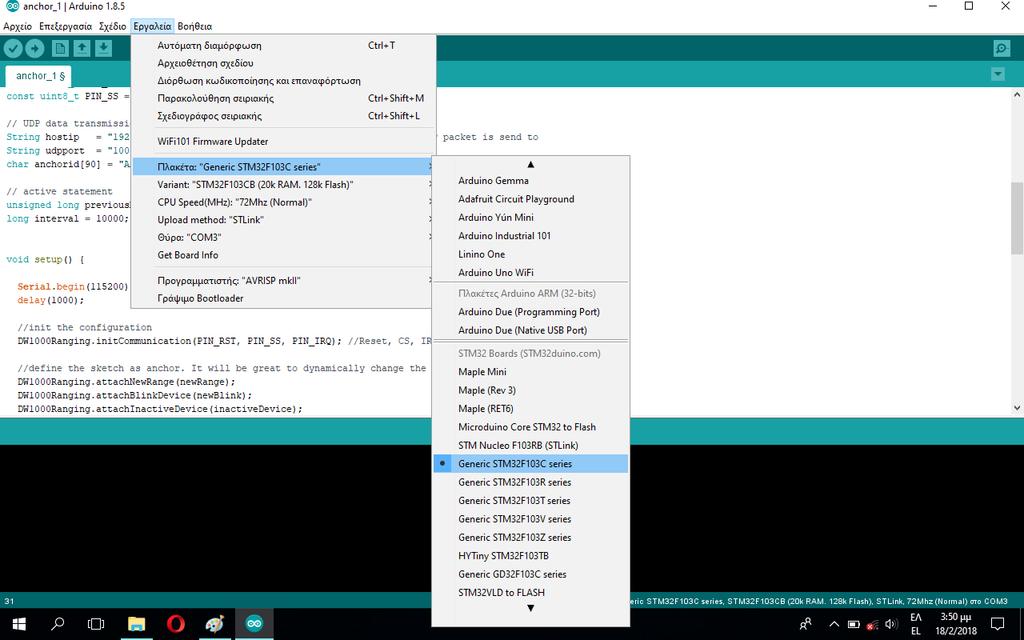Select Generic STM32F103T series board
Screen dimensions: 1024x640
(x=530, y=500)
